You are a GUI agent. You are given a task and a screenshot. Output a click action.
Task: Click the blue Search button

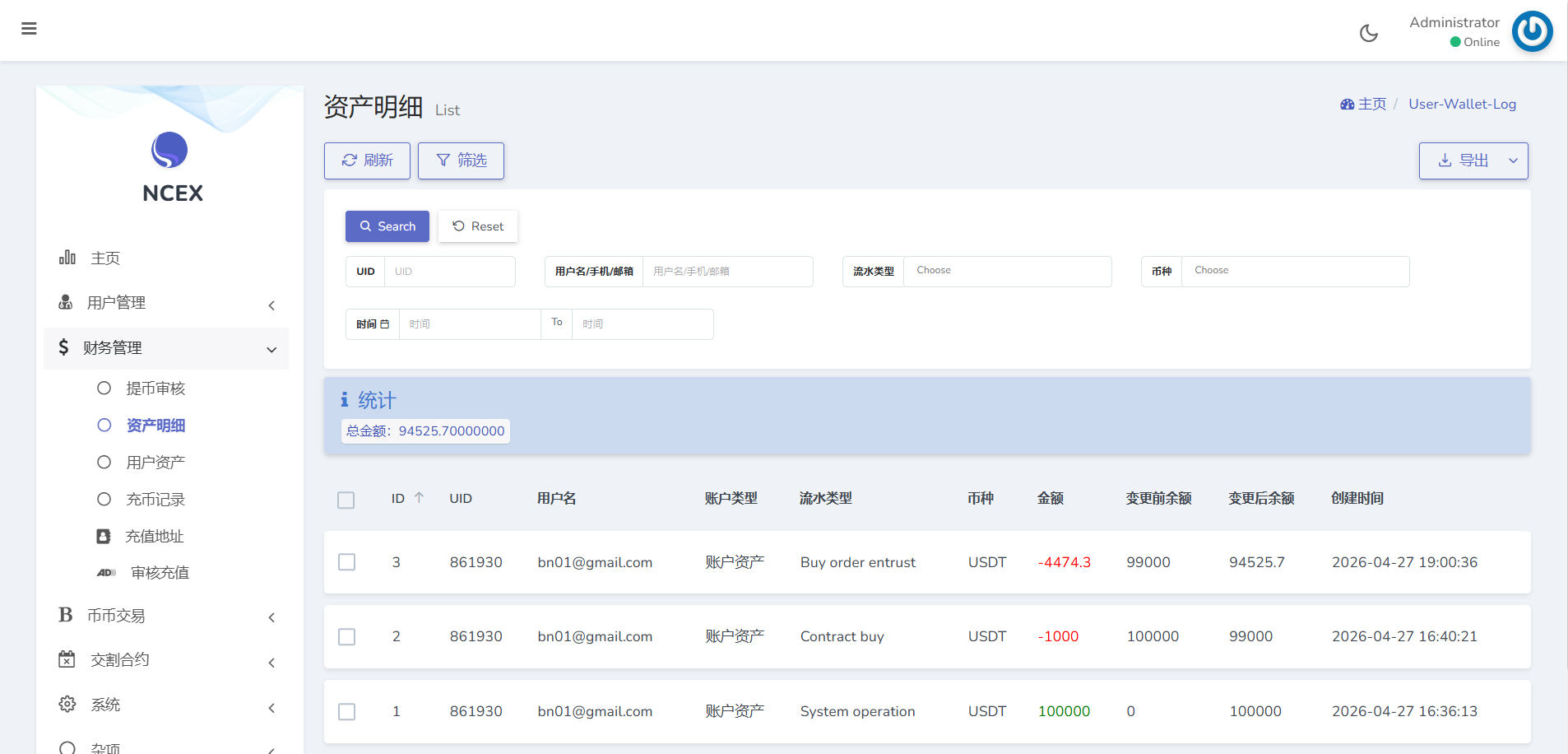[x=387, y=226]
